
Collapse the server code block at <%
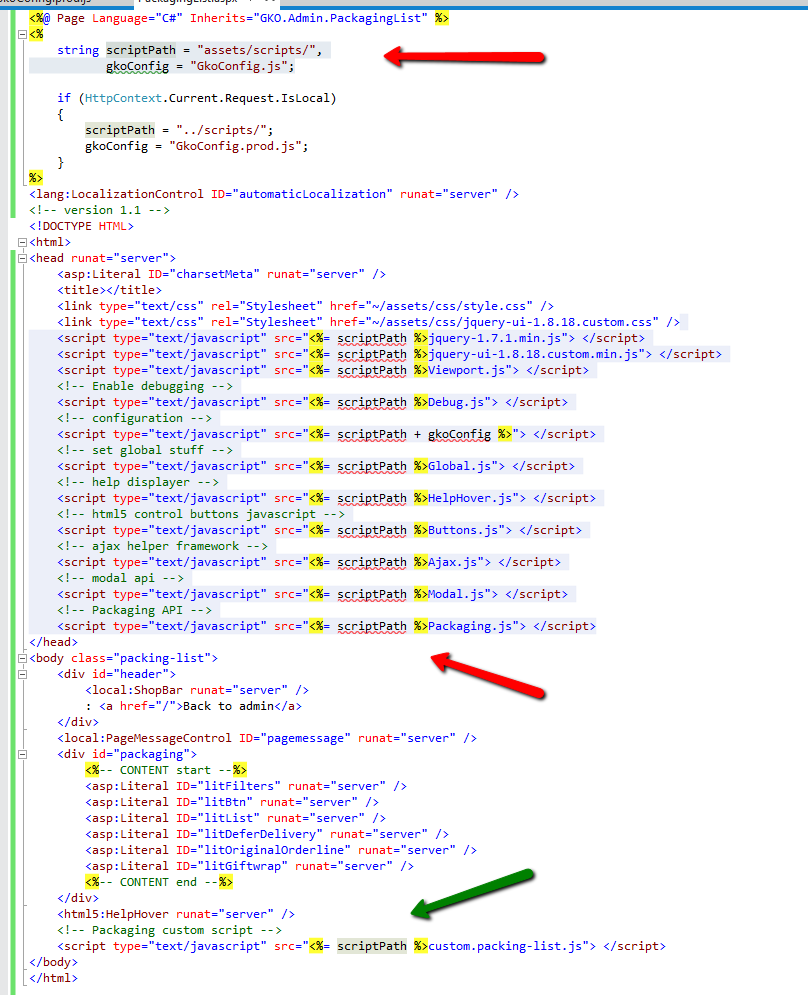[22, 34]
